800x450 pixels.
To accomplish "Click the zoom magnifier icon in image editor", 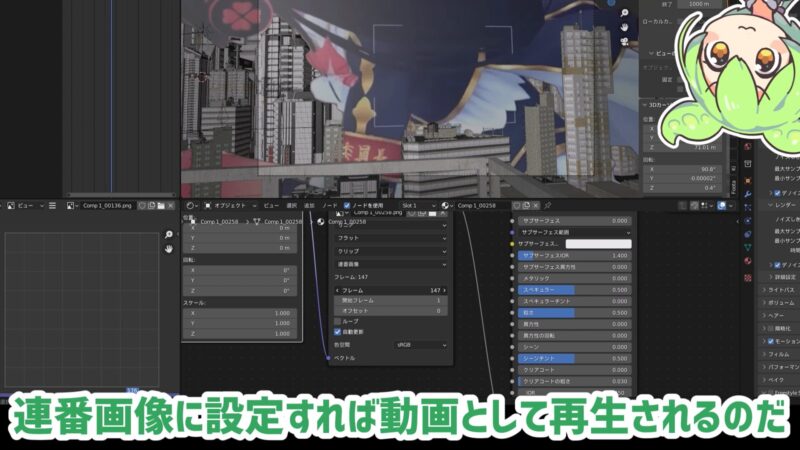I will point(169,235).
